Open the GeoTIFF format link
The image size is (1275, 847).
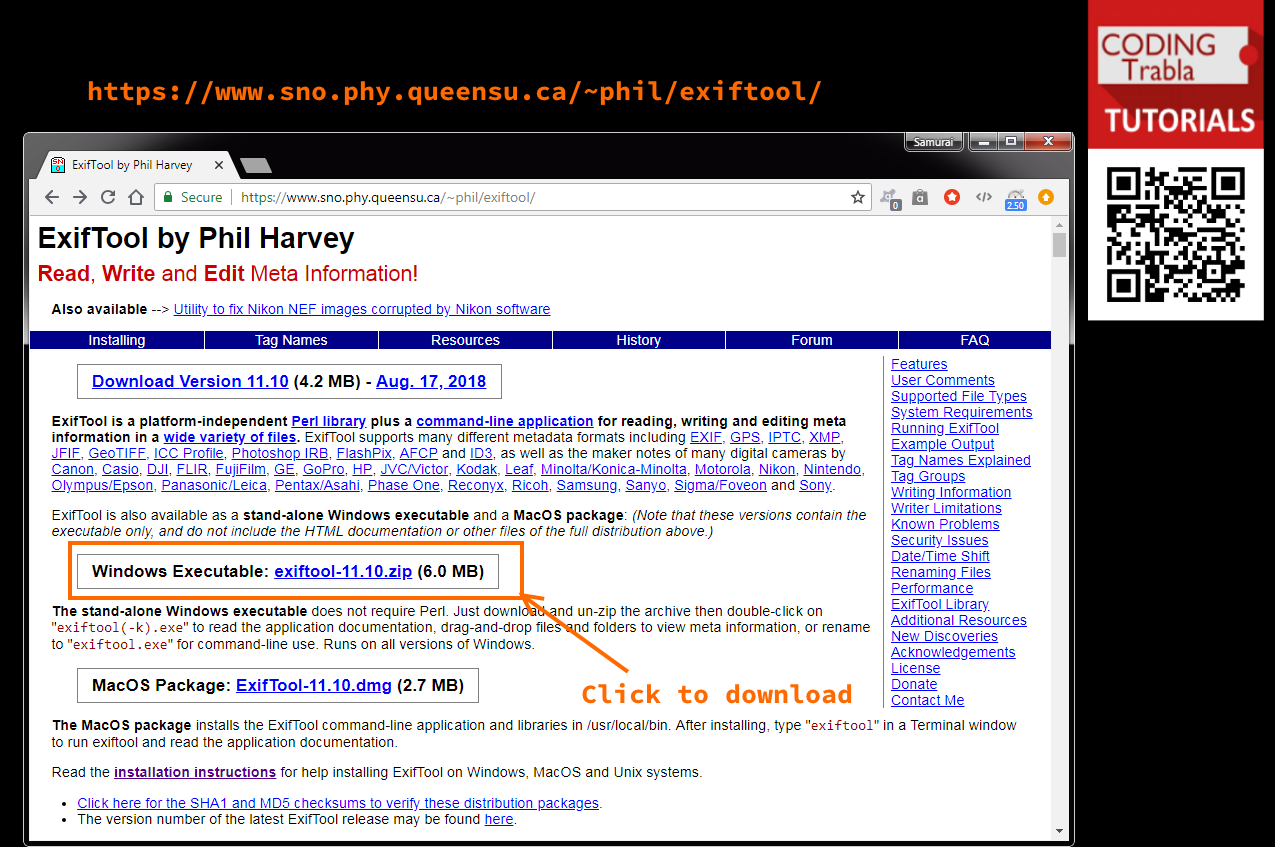pyautogui.click(x=116, y=453)
